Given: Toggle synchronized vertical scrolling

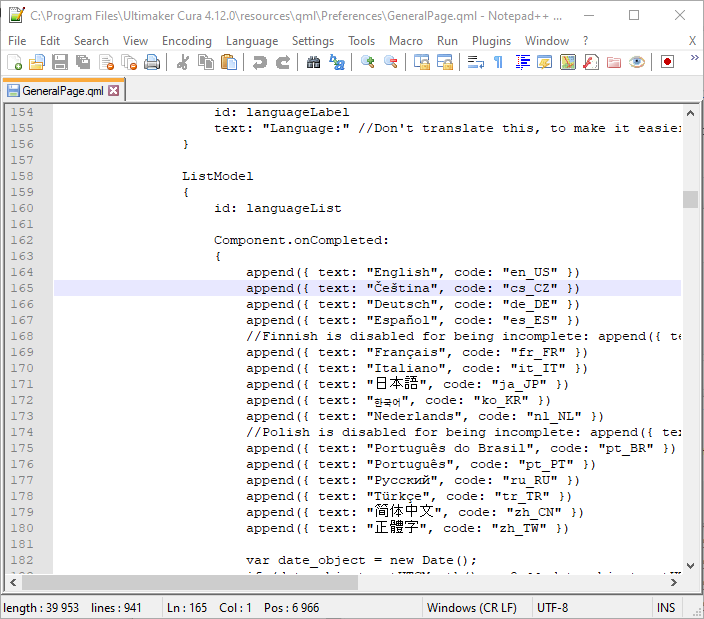Looking at the screenshot, I should click(x=422, y=62).
